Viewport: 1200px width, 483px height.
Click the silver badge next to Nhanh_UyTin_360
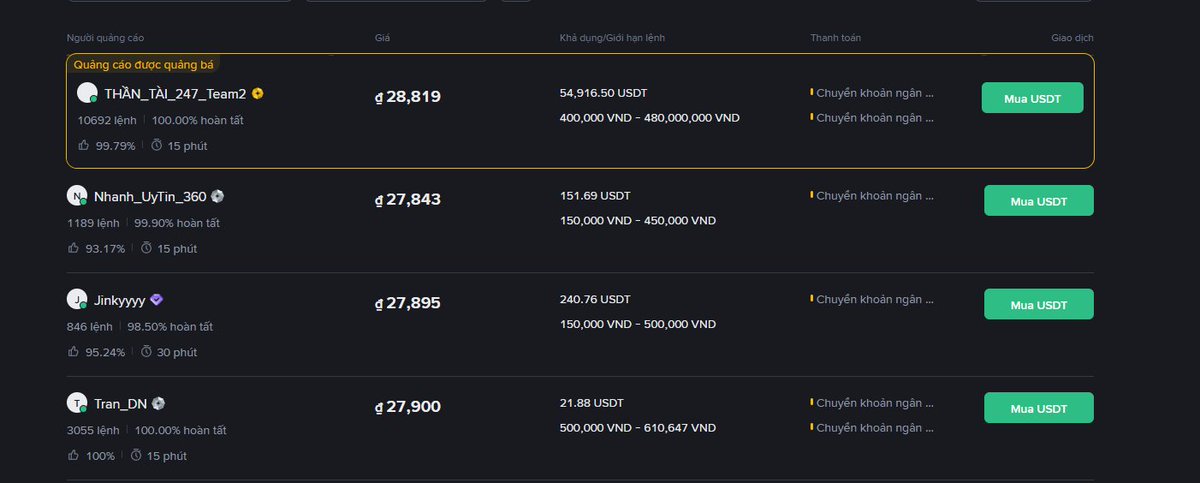point(217,197)
